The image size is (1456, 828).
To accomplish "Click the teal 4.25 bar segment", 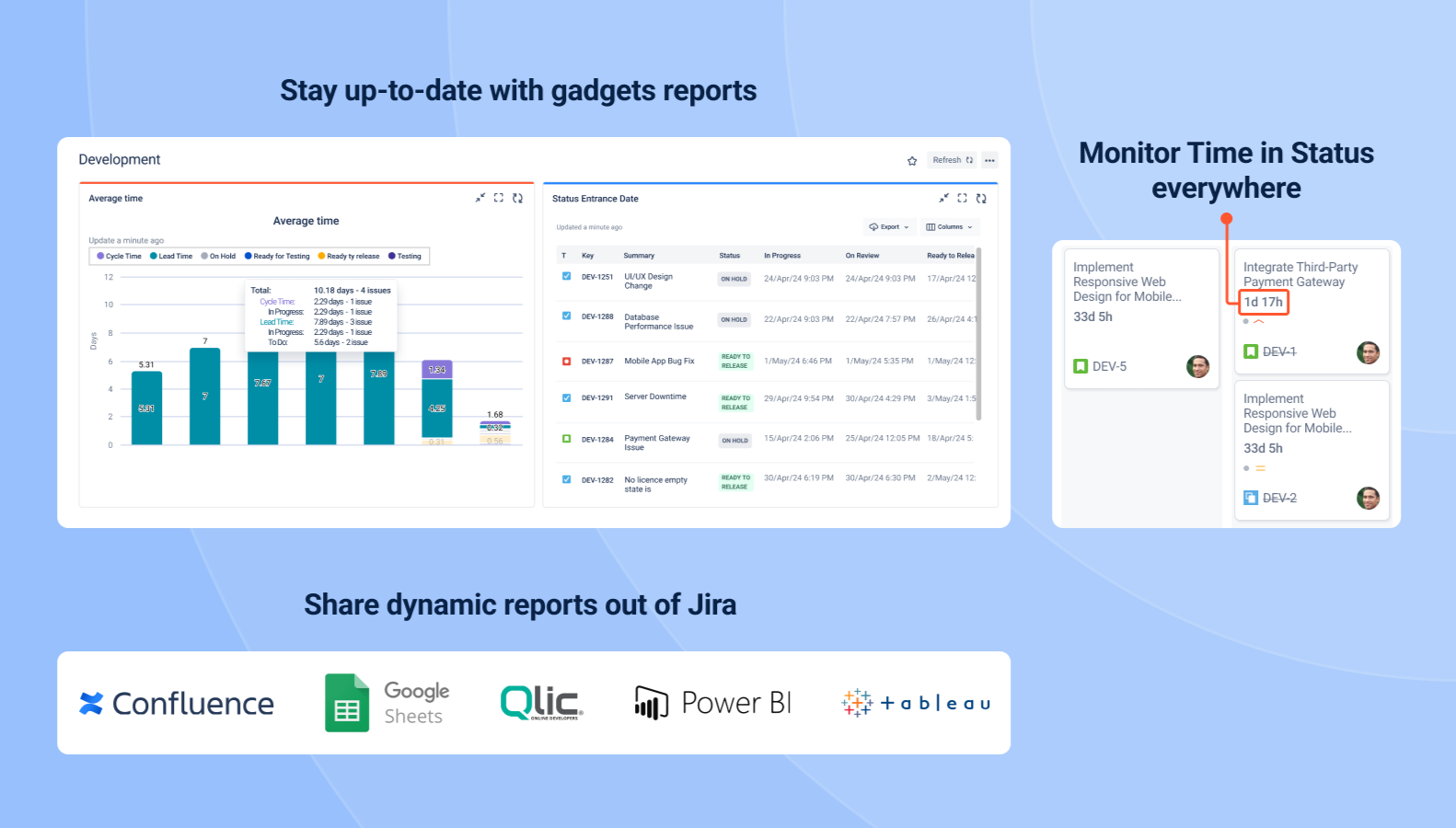I will point(437,408).
